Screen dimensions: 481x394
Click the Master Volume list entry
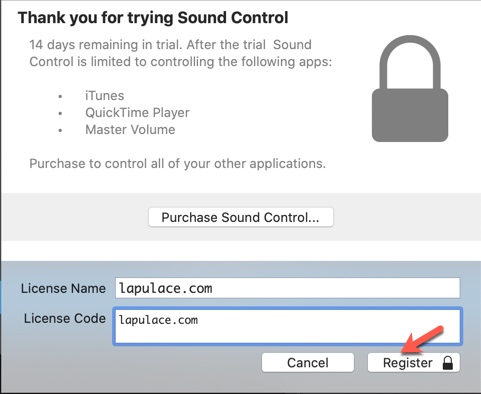click(x=130, y=130)
